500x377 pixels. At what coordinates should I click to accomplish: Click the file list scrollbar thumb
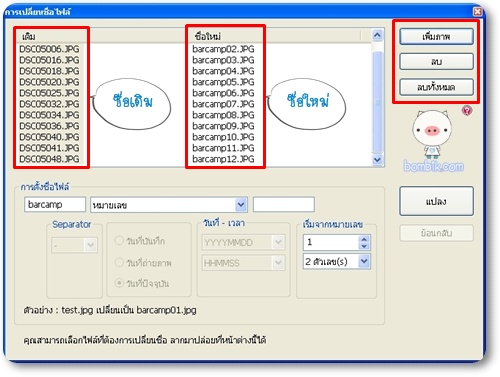coord(377,102)
